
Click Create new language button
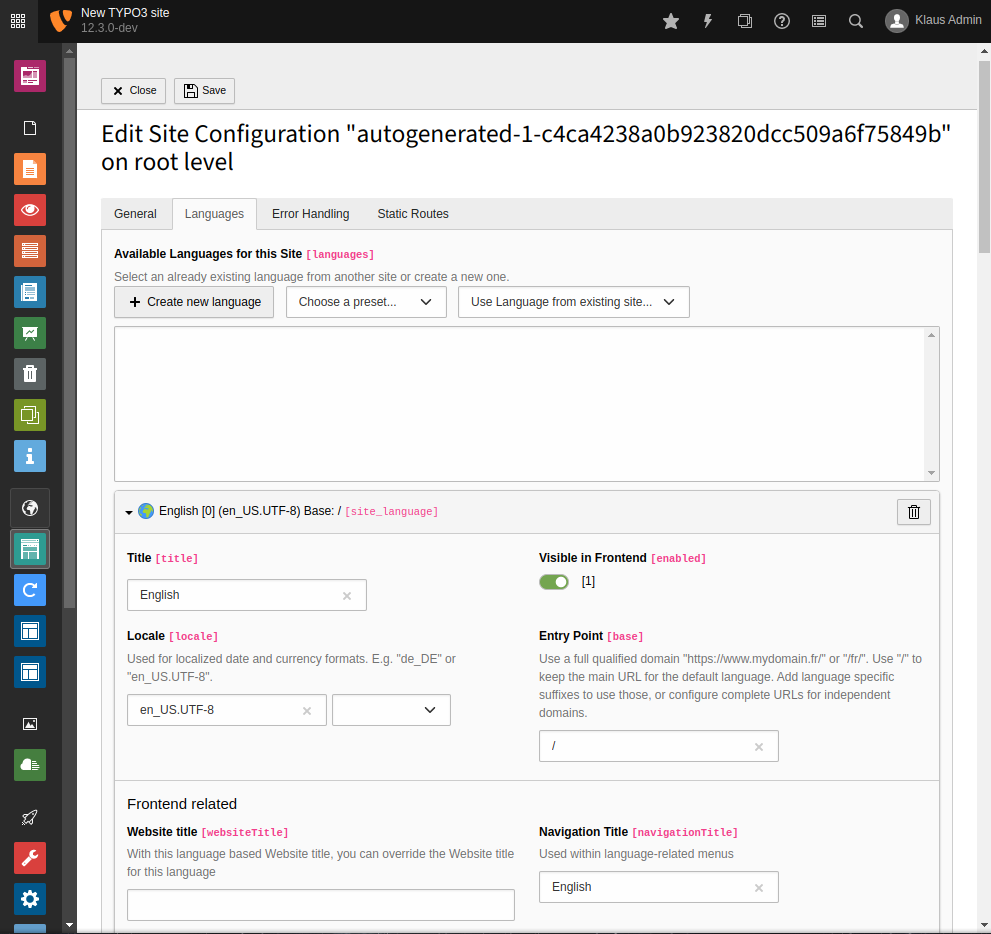pyautogui.click(x=194, y=302)
